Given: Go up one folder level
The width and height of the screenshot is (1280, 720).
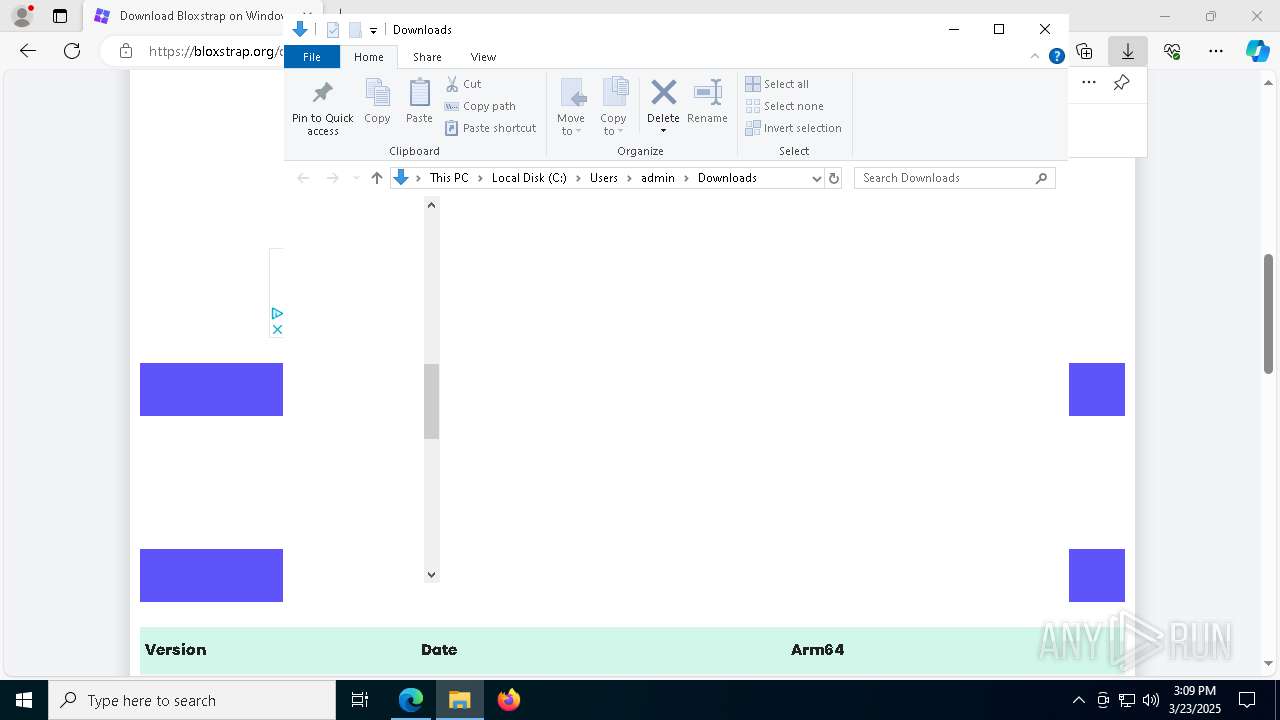Looking at the screenshot, I should pyautogui.click(x=377, y=178).
